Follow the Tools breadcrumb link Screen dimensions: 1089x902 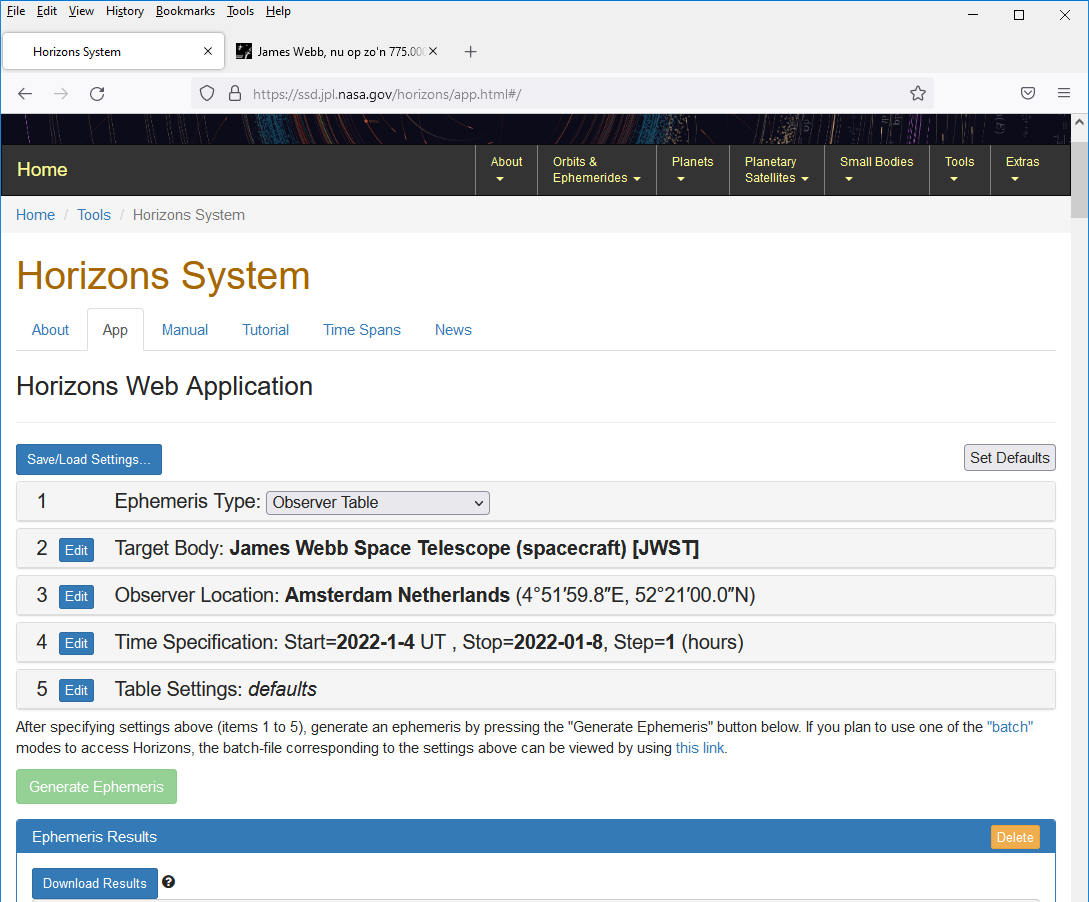click(94, 215)
